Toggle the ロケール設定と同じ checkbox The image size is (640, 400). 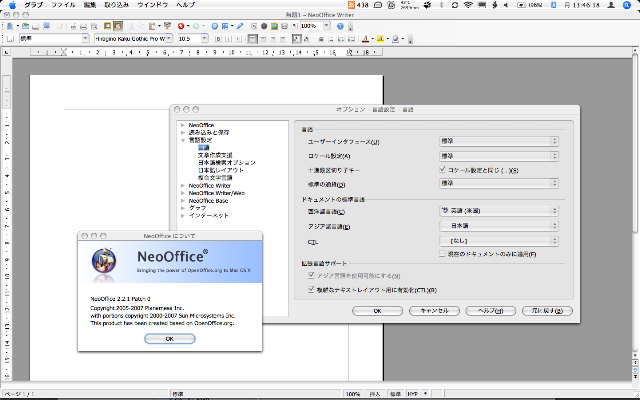click(x=442, y=169)
